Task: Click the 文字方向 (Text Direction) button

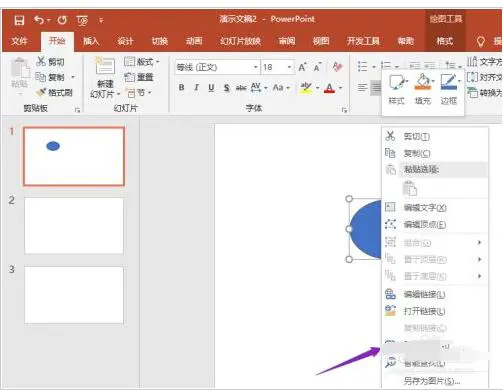Action: pos(484,62)
